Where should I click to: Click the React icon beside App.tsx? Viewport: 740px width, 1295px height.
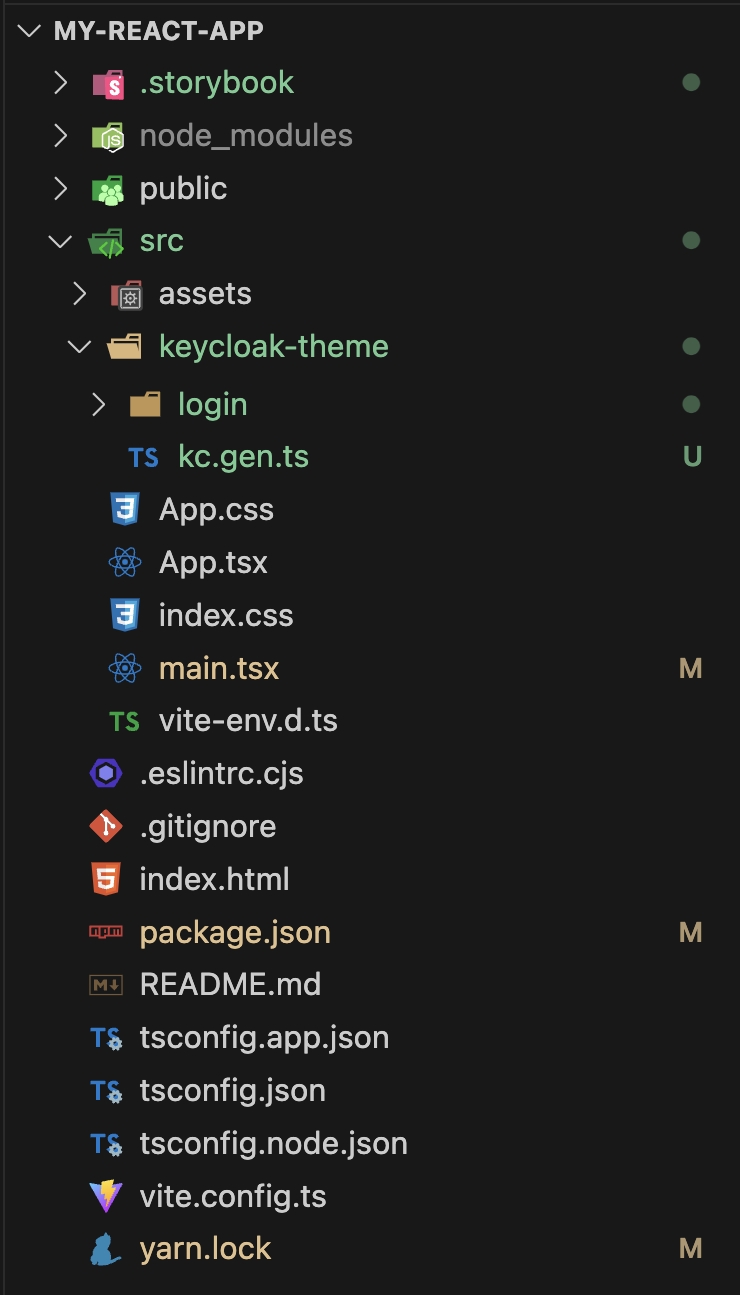[125, 563]
